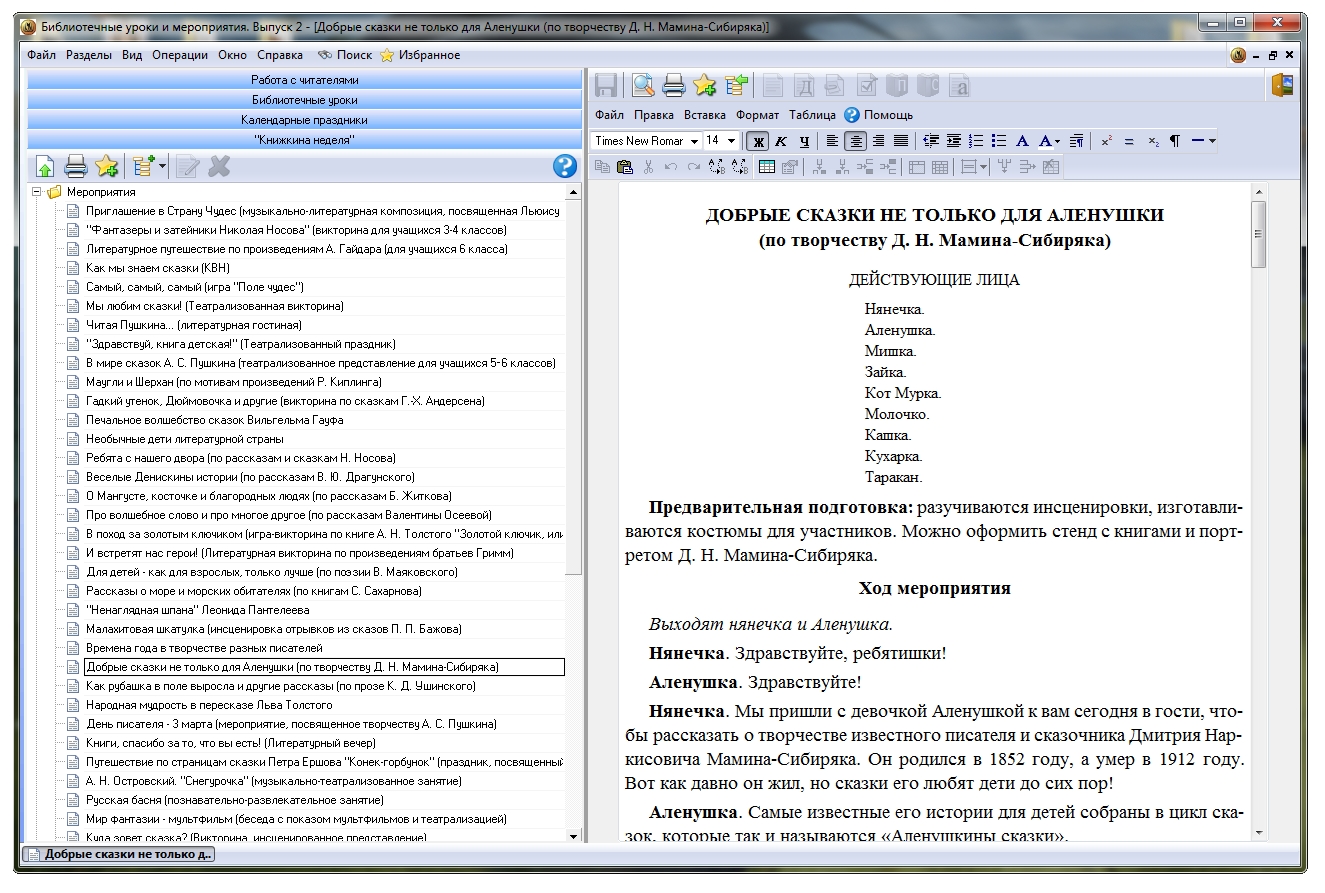The image size is (1325, 893).
Task: Print the document from the editor toolbar
Action: (674, 86)
